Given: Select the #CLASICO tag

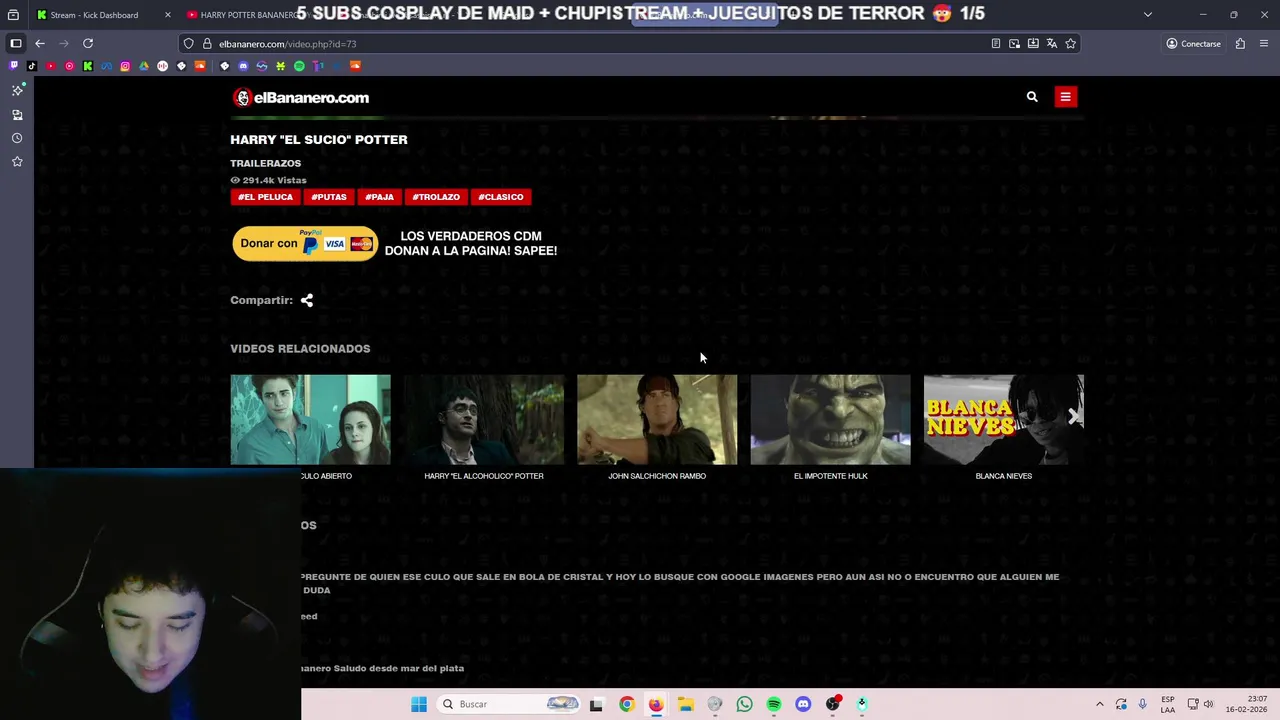Looking at the screenshot, I should pos(501,197).
